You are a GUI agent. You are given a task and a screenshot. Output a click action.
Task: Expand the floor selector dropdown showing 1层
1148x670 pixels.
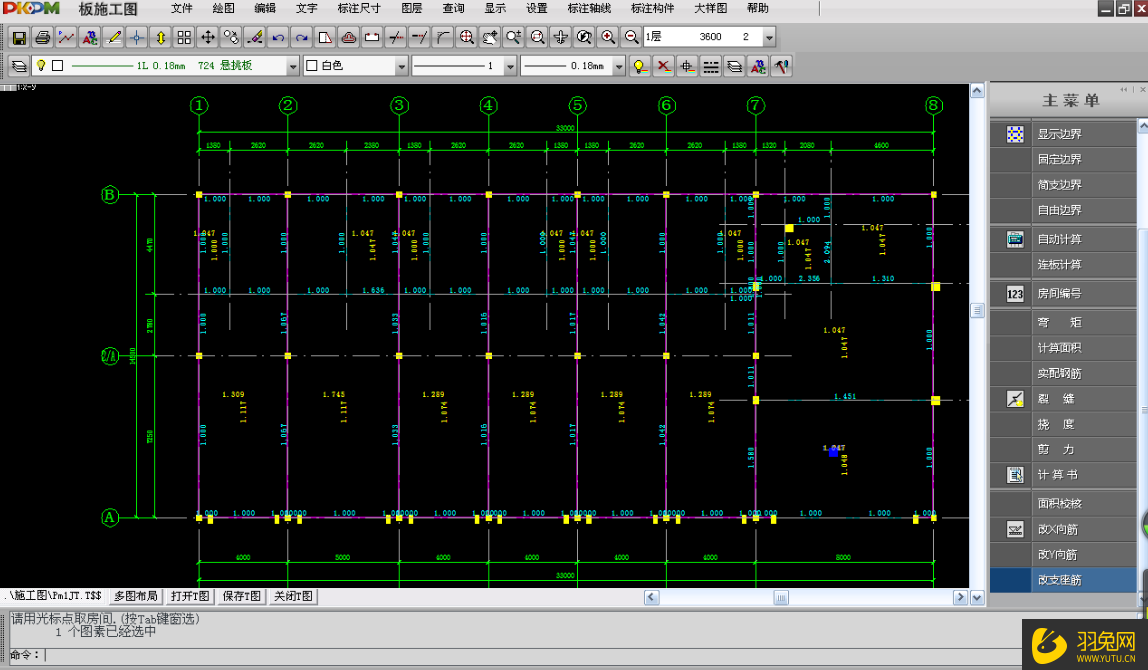click(769, 38)
